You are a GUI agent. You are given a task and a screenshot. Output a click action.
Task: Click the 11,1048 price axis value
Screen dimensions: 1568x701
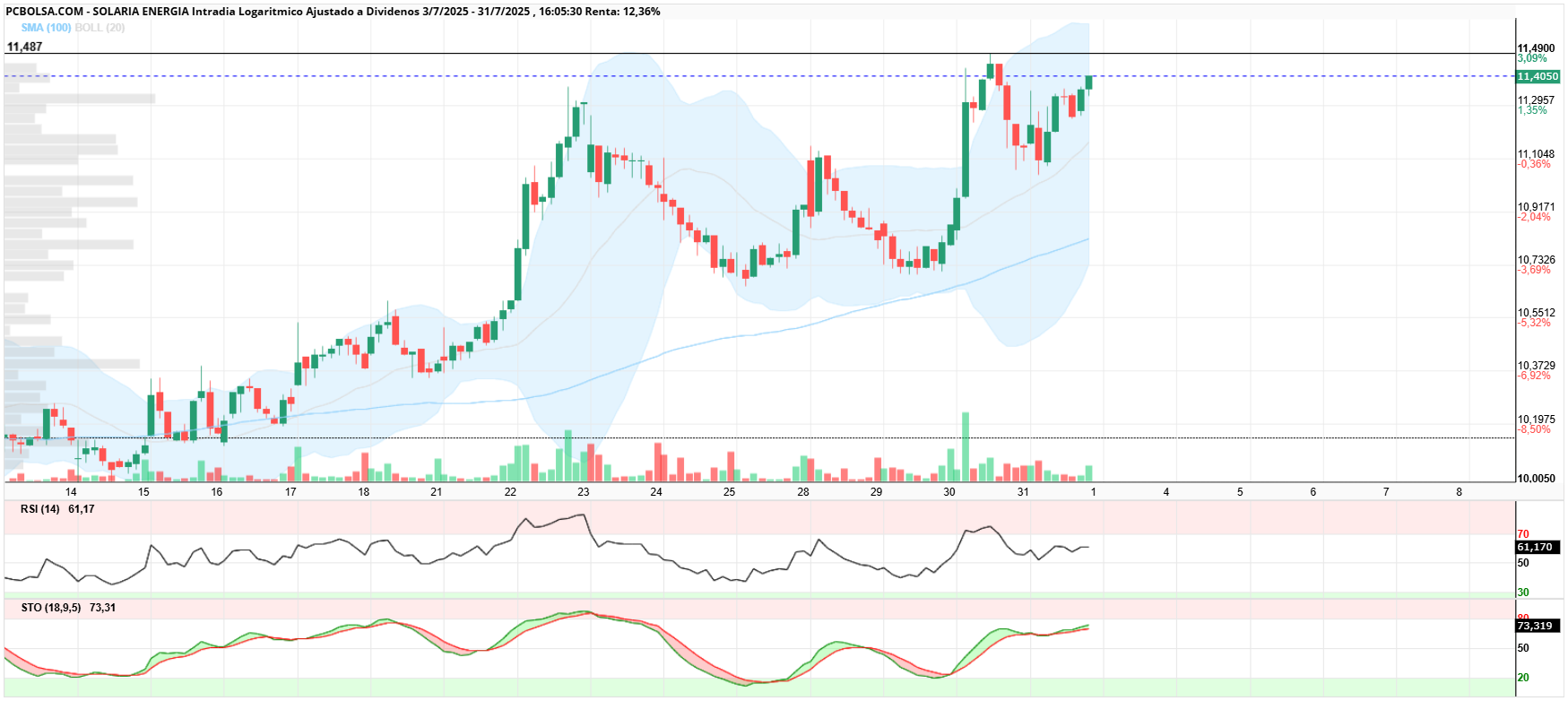1536,154
